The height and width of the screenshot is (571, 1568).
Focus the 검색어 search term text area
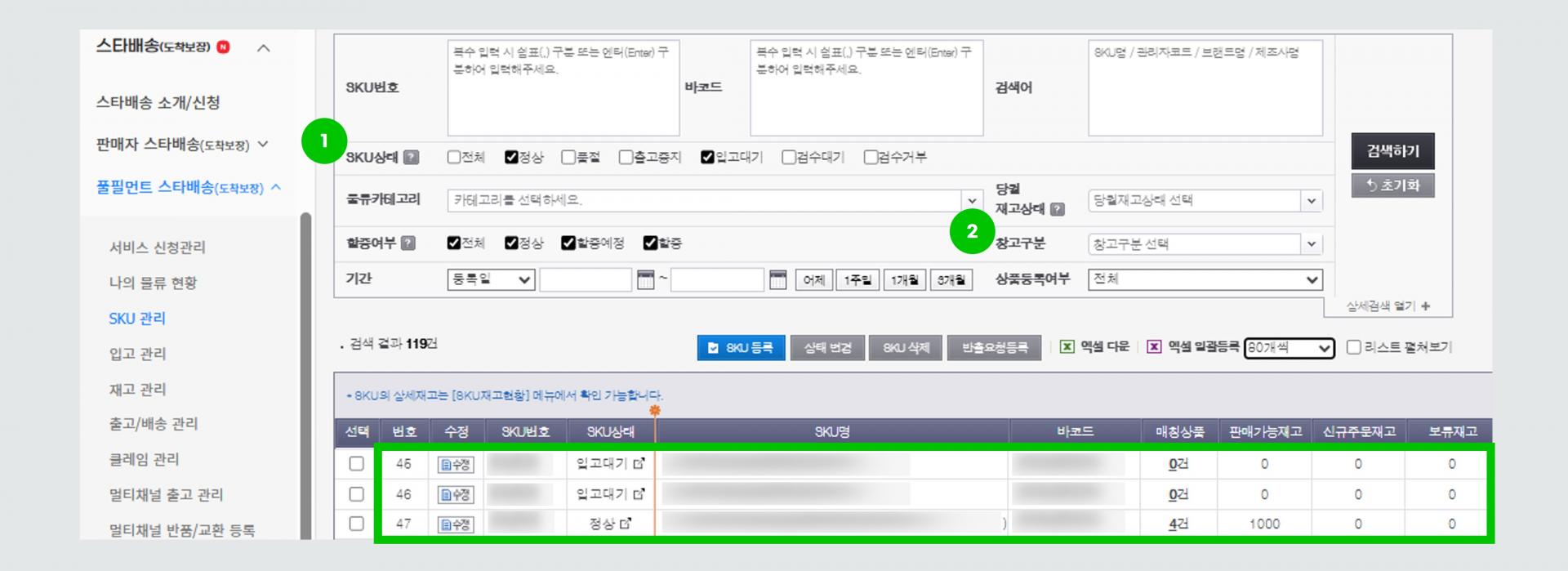click(x=1205, y=87)
